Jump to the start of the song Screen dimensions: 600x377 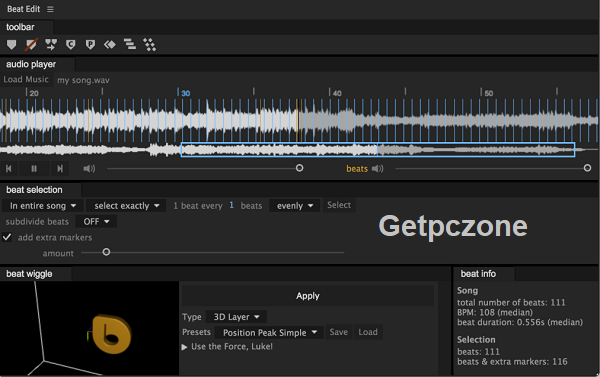8,168
